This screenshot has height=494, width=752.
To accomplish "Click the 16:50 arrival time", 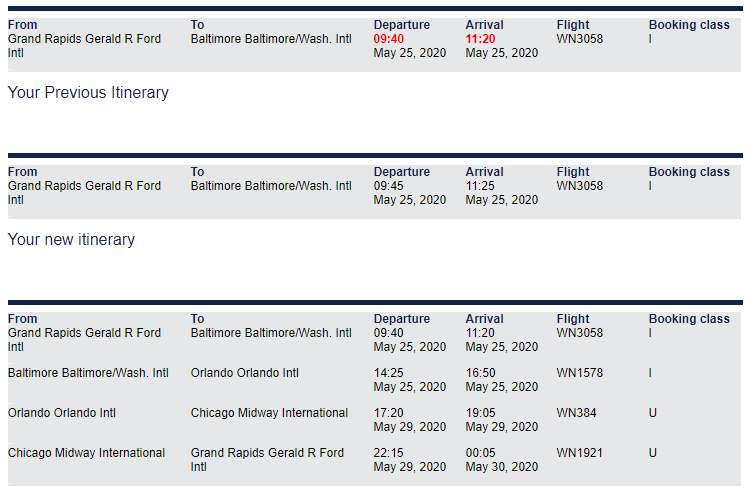I will 480,373.
